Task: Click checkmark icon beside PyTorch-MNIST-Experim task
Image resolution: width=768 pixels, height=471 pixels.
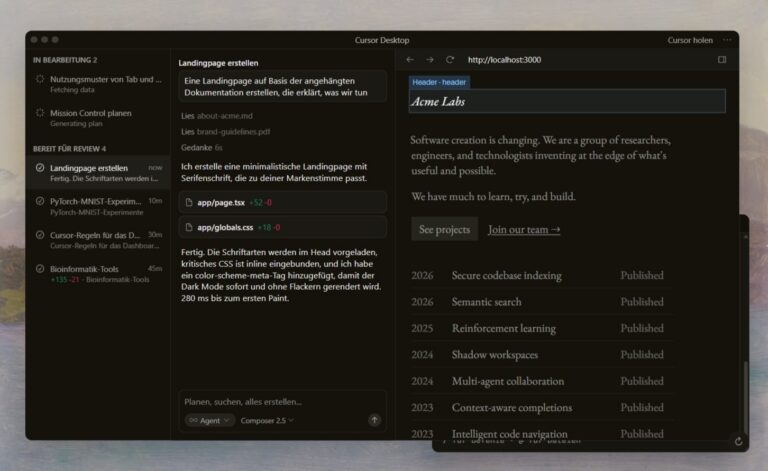Action: (40, 201)
